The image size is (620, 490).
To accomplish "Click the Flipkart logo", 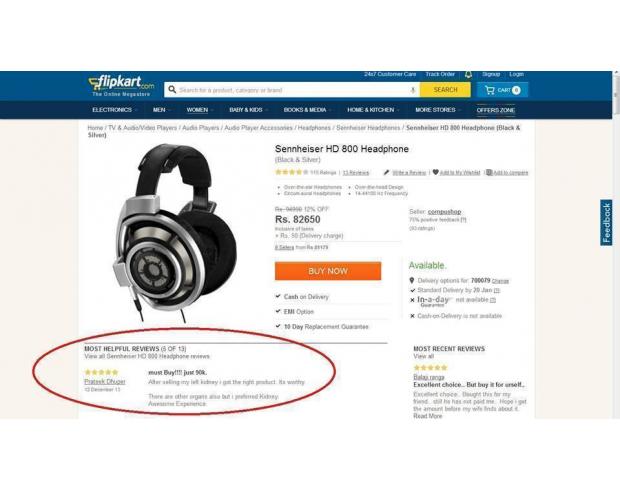I will pyautogui.click(x=121, y=86).
